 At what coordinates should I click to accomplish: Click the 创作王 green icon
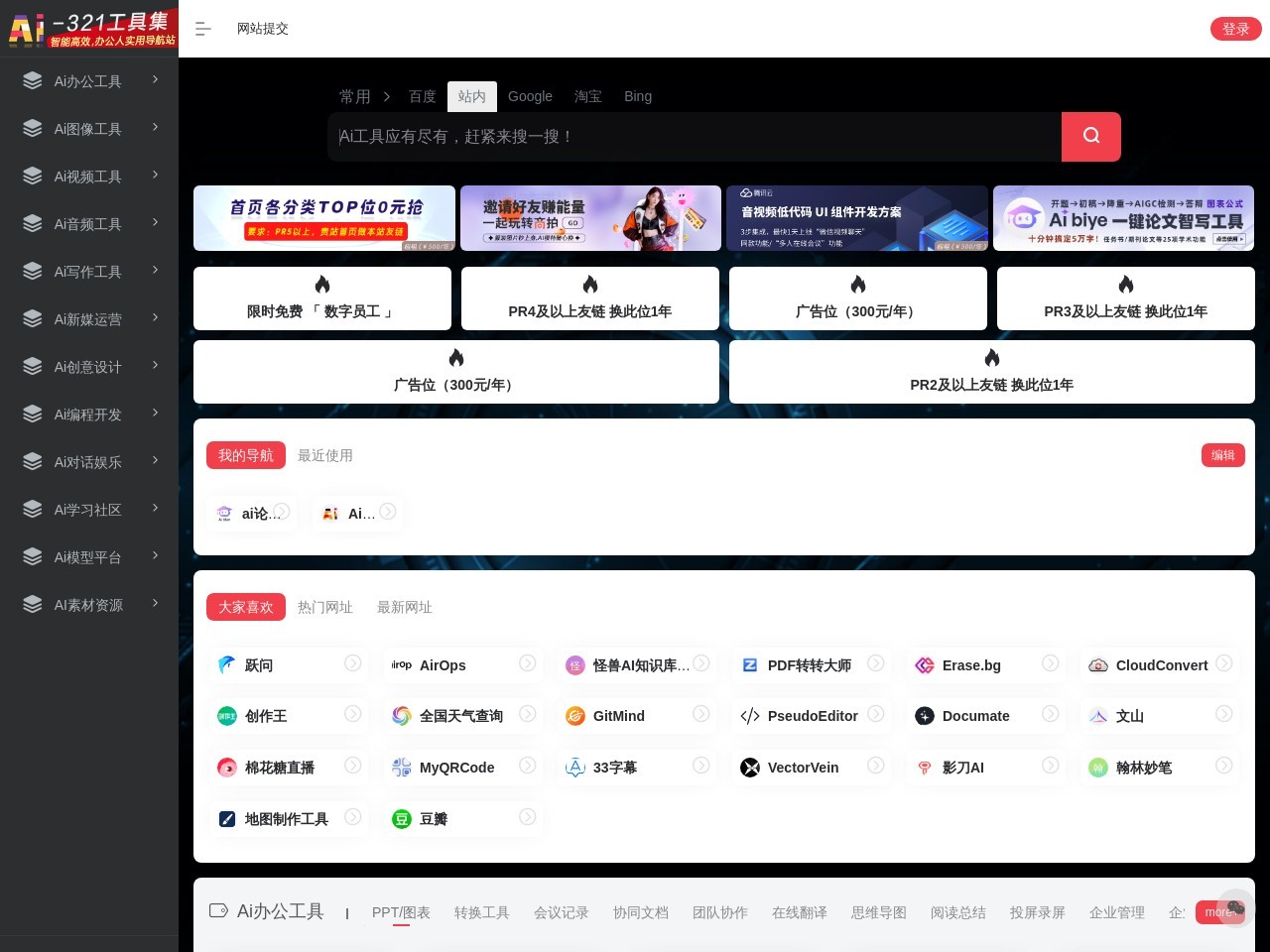[227, 716]
